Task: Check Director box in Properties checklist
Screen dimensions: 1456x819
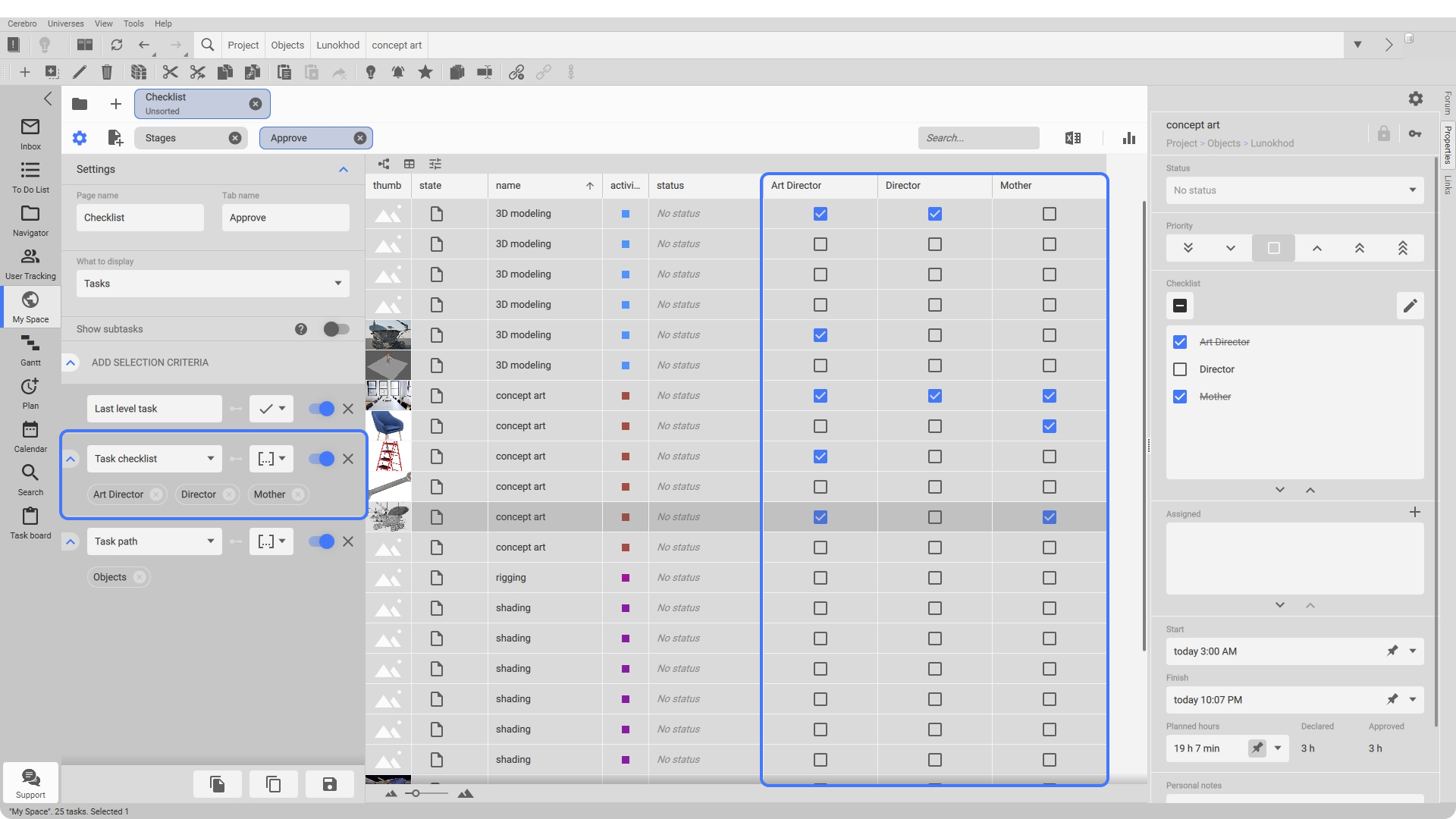Action: click(x=1180, y=369)
